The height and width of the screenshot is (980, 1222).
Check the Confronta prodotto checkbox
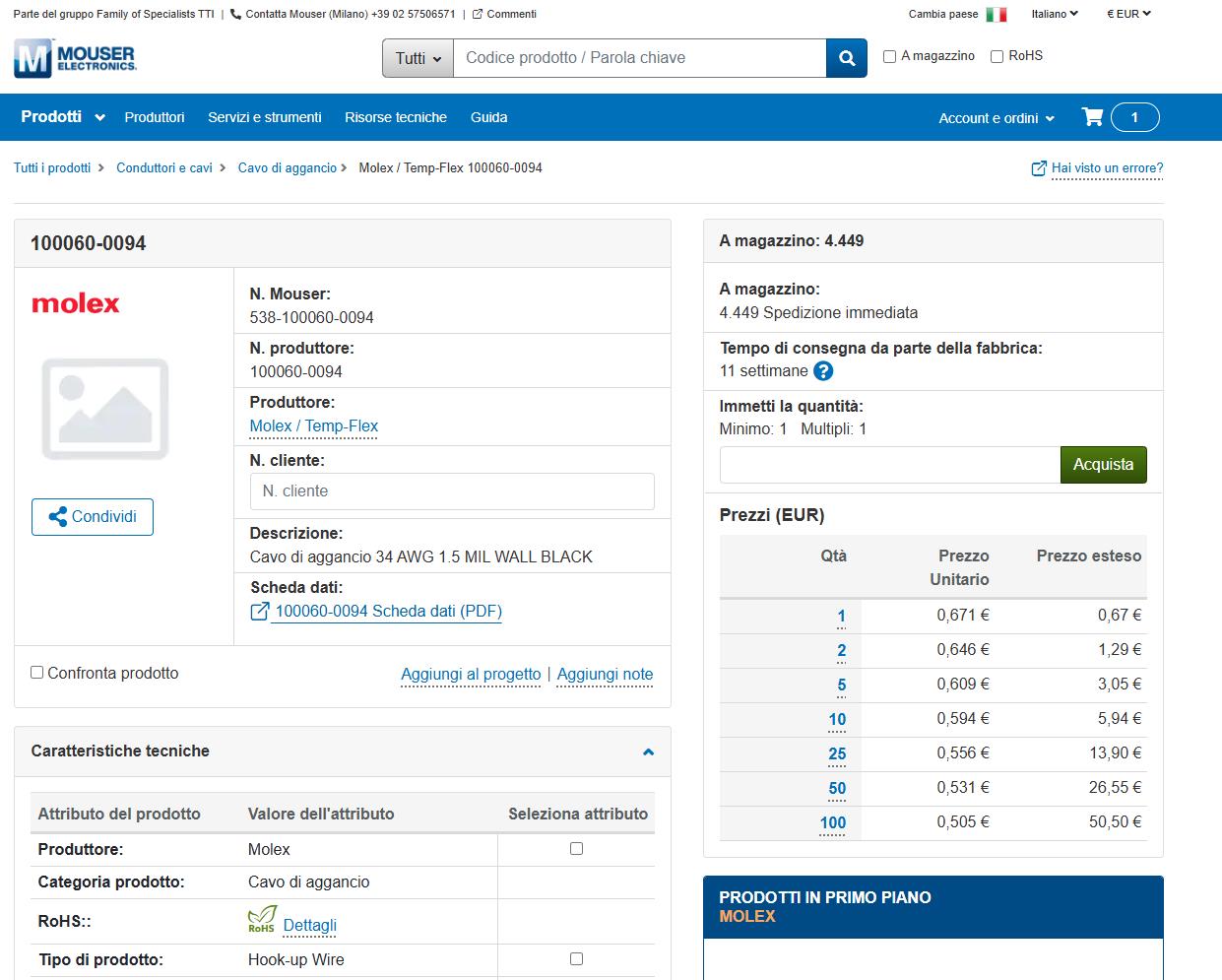pyautogui.click(x=37, y=673)
